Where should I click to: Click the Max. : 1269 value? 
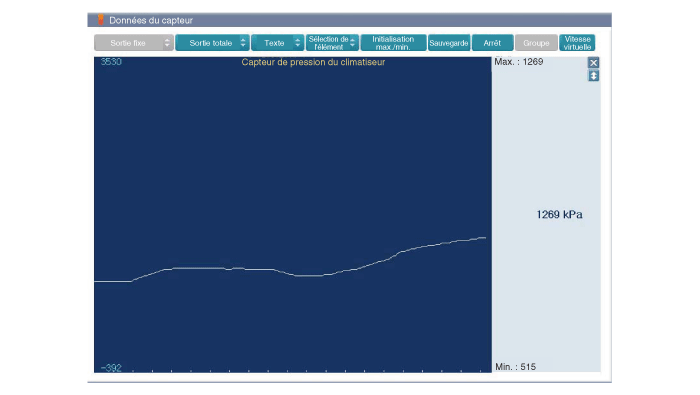click(x=519, y=62)
